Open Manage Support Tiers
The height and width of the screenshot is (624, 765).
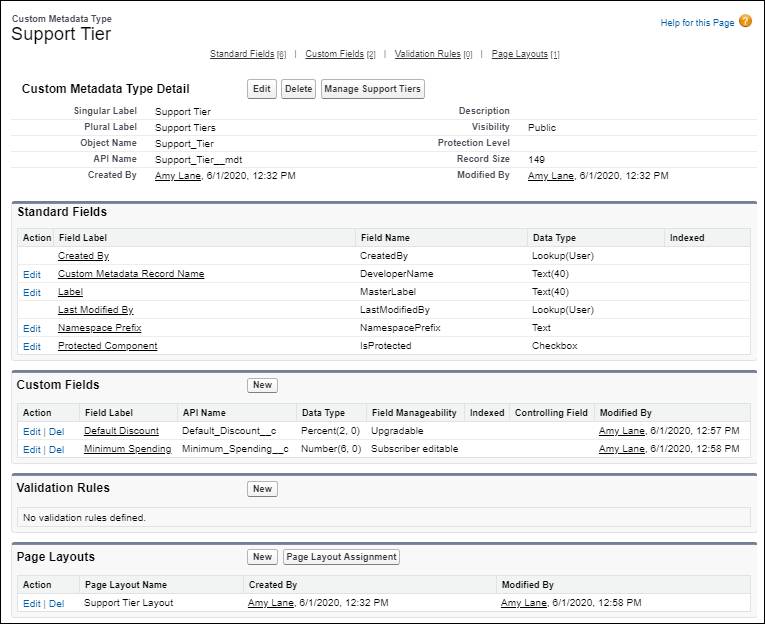(x=373, y=89)
